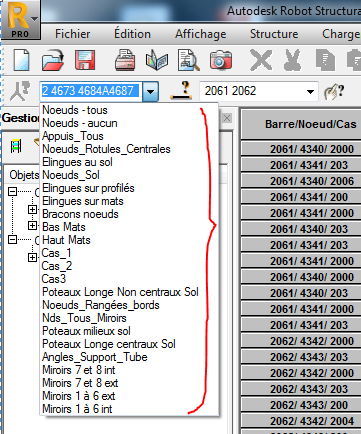Click the Objets tab label
Screen dimensions: 361x434
(x=23, y=175)
